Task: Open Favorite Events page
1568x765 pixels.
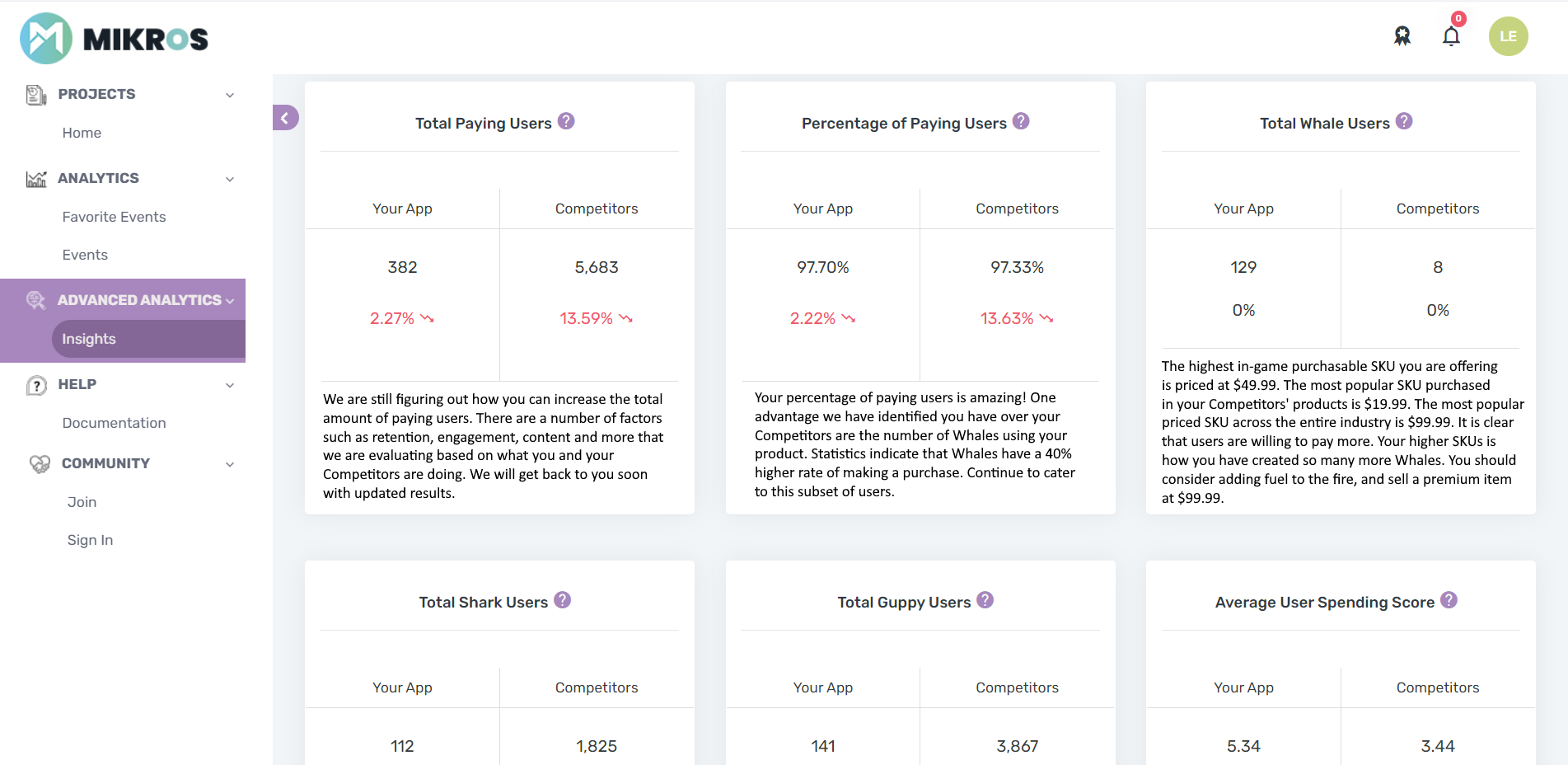Action: tap(114, 217)
